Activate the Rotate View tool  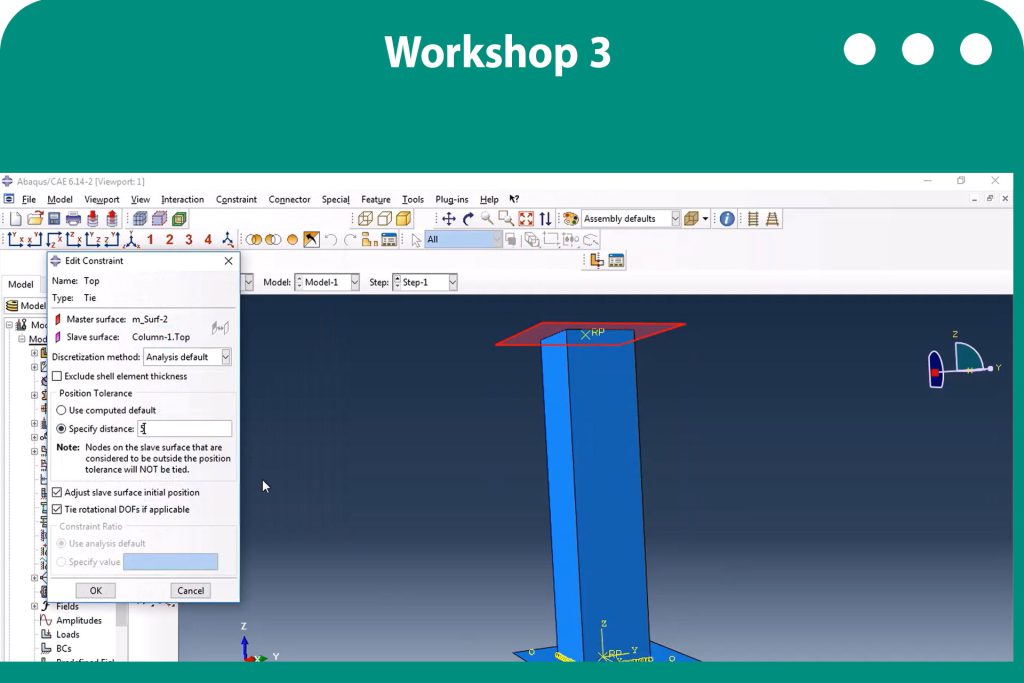coord(468,219)
